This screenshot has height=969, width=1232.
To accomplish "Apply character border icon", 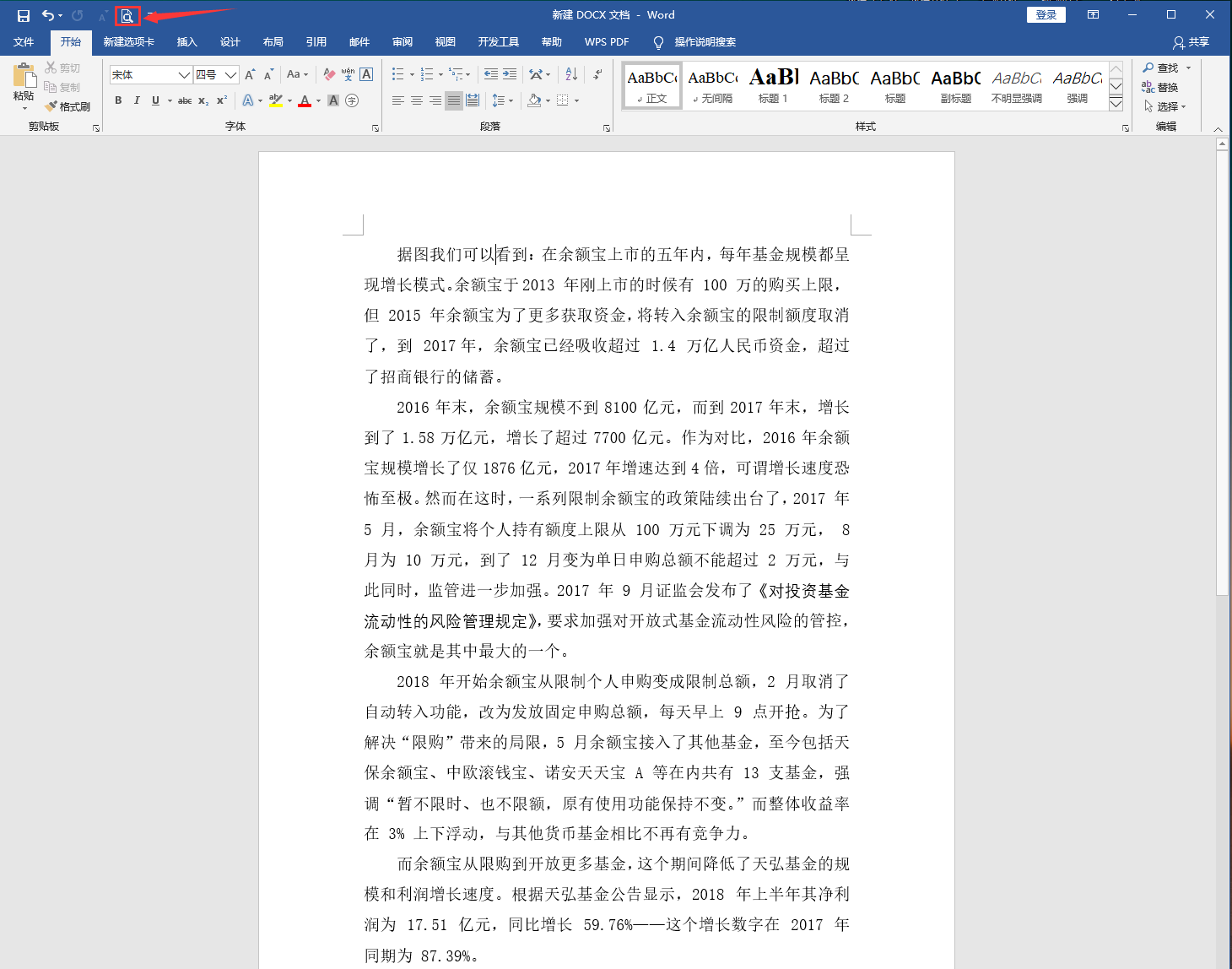I will click(366, 75).
